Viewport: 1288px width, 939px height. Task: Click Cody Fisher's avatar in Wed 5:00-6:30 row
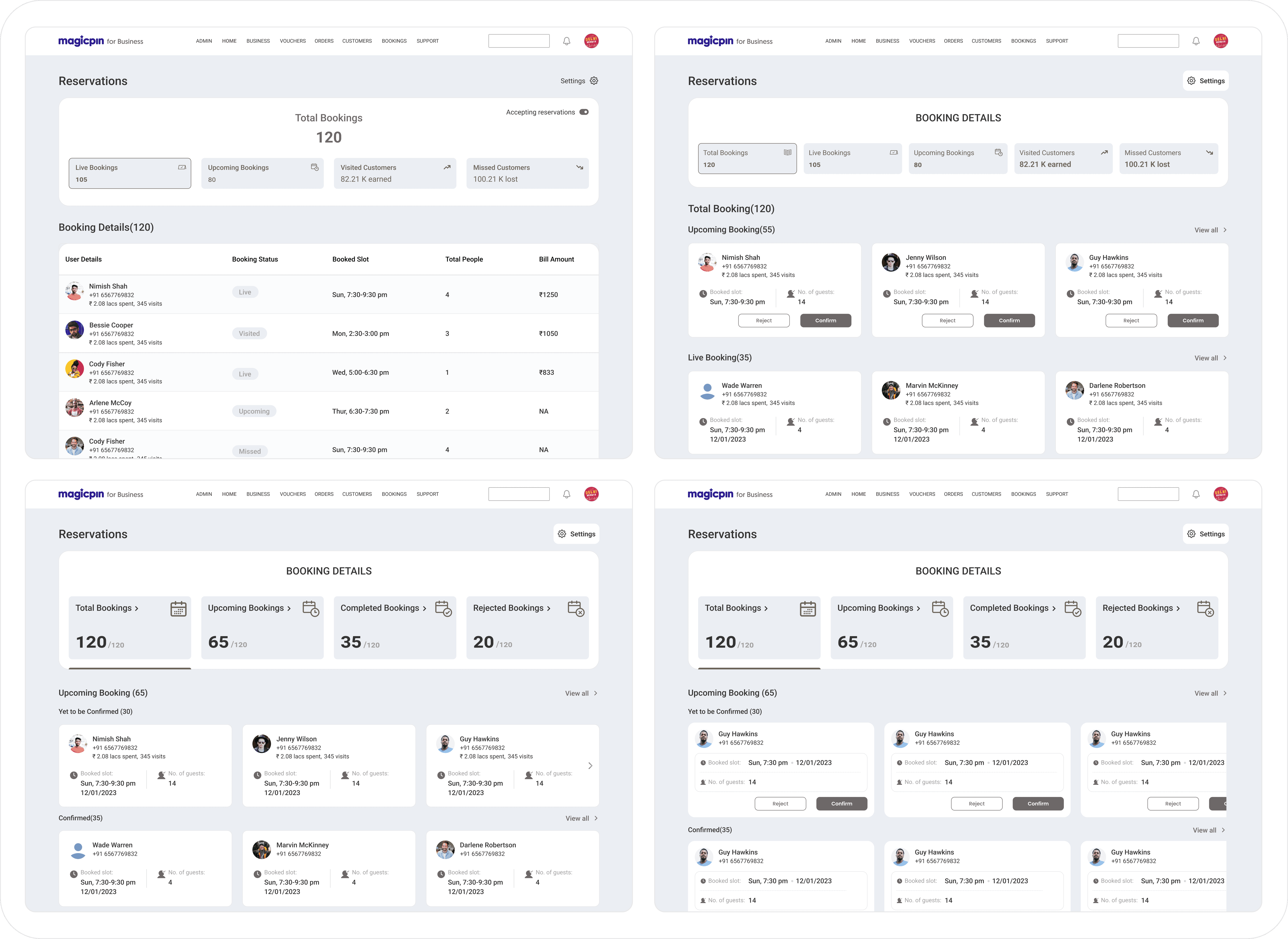pyautogui.click(x=75, y=369)
